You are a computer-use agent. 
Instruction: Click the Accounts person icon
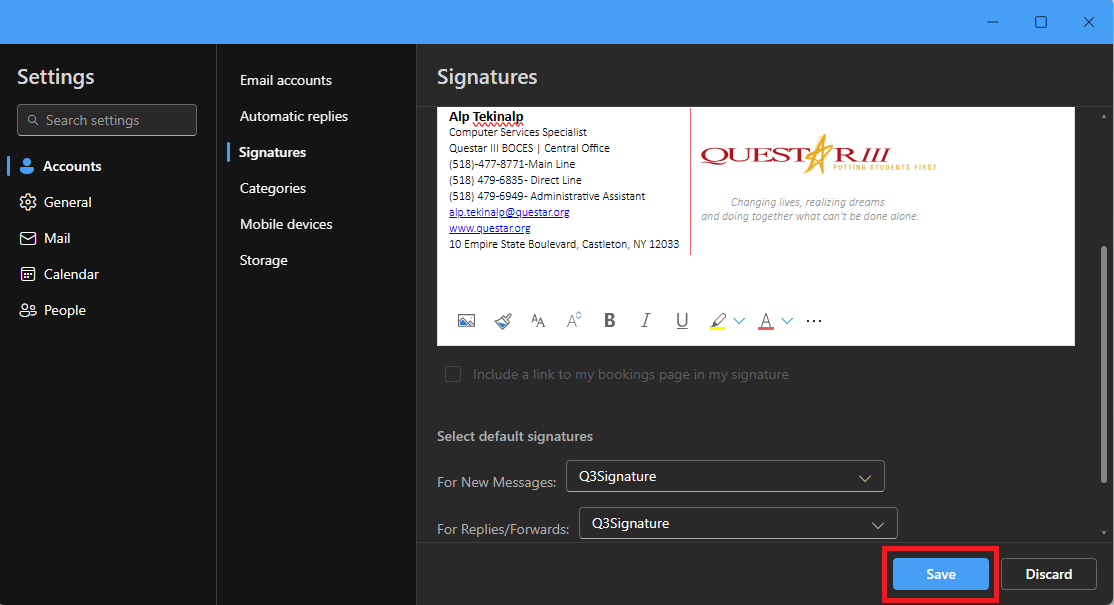point(27,166)
